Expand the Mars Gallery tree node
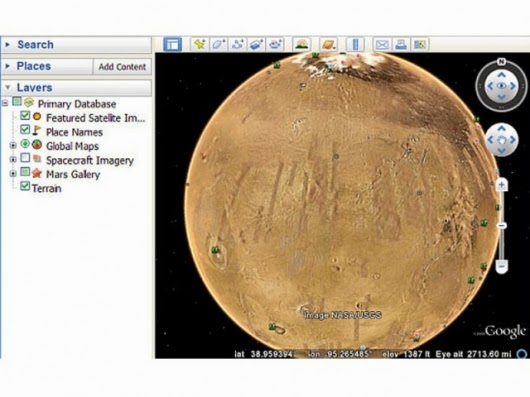 [13, 174]
